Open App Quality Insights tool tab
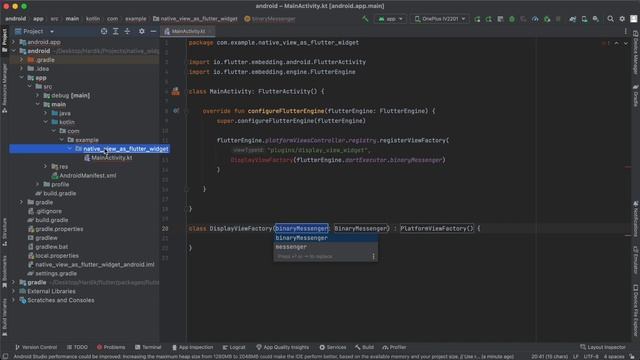The width and height of the screenshot is (640, 360). click(x=282, y=347)
